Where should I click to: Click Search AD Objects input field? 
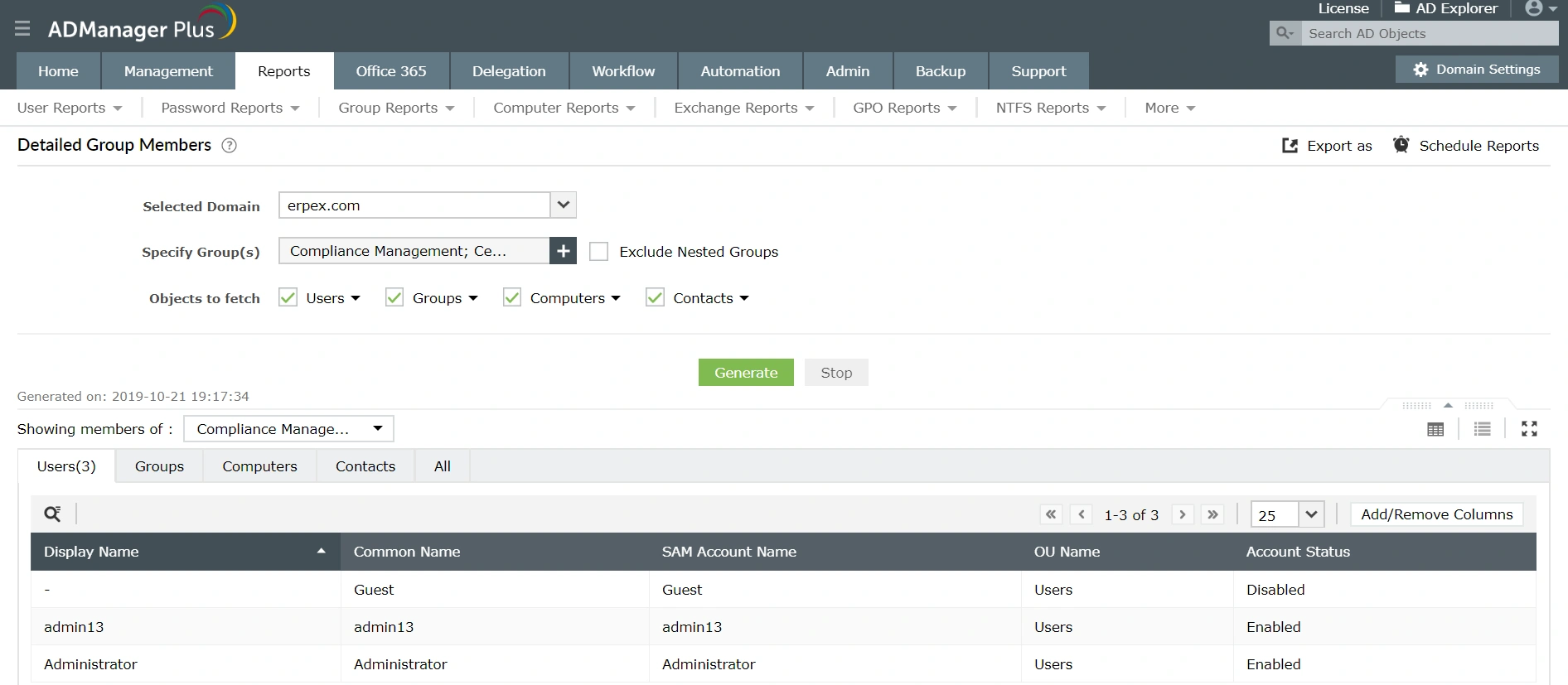point(1430,33)
